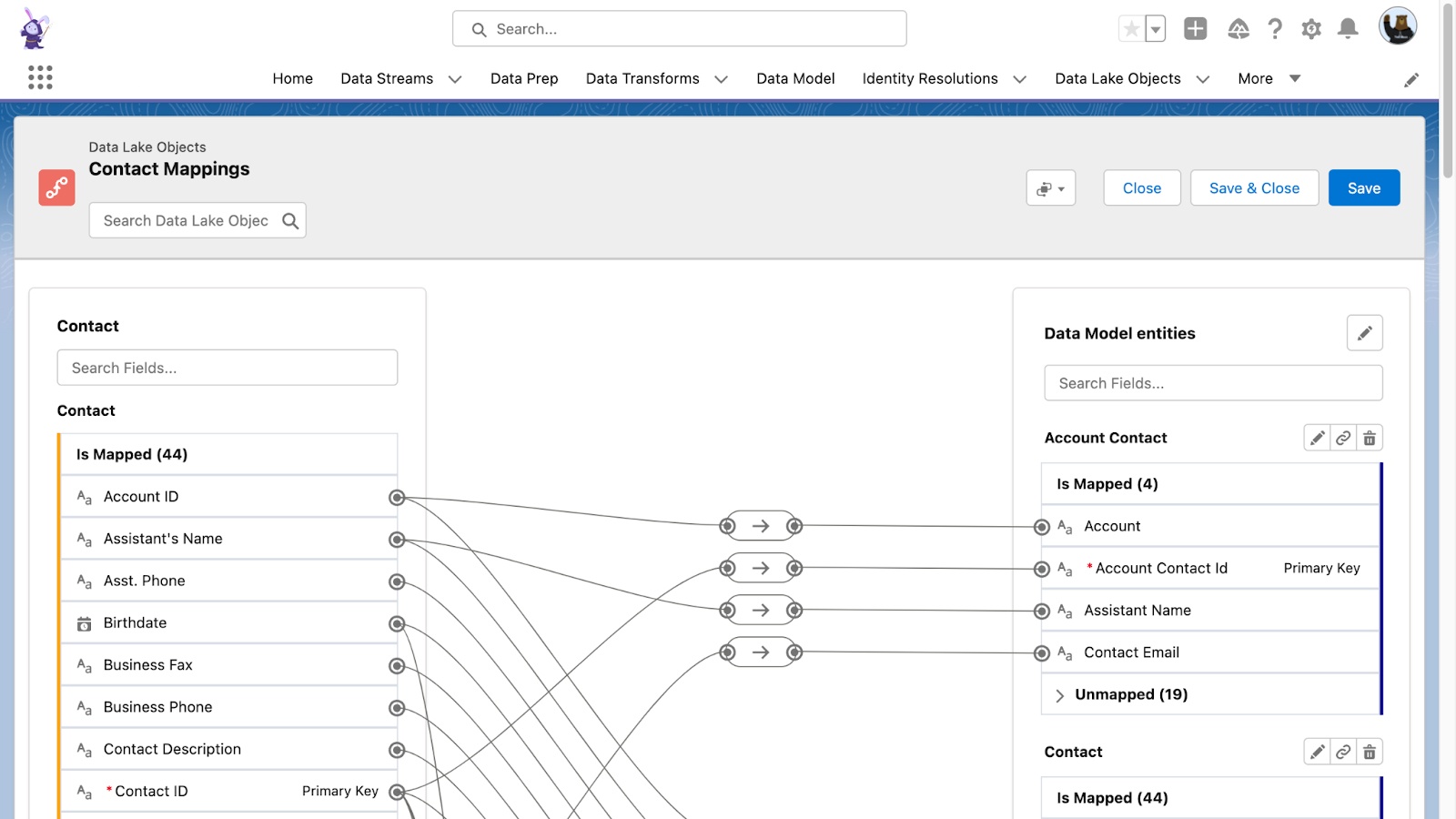Click the Contact Search Fields input

(227, 368)
